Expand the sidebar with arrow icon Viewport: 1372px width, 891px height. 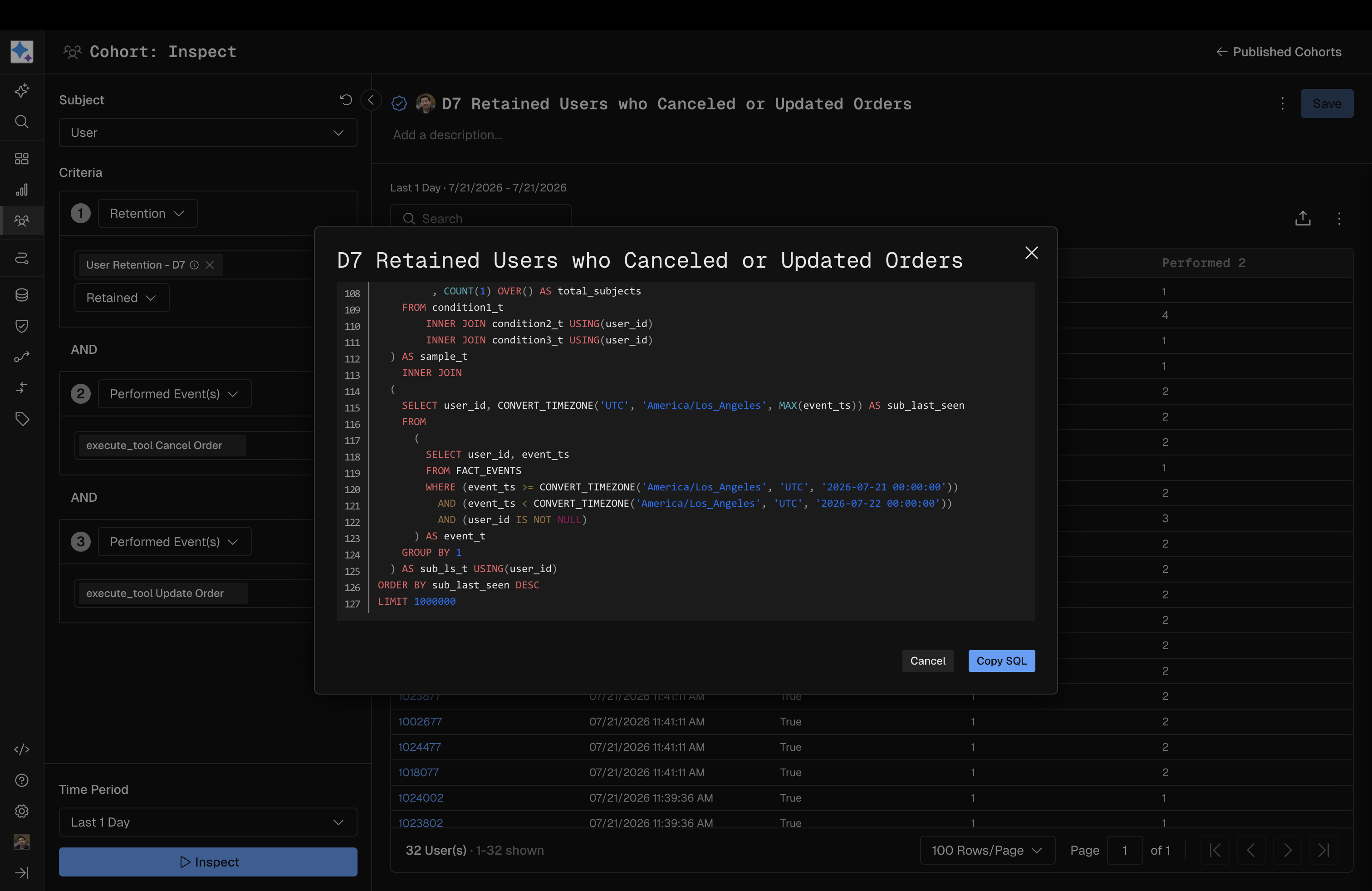click(22, 873)
